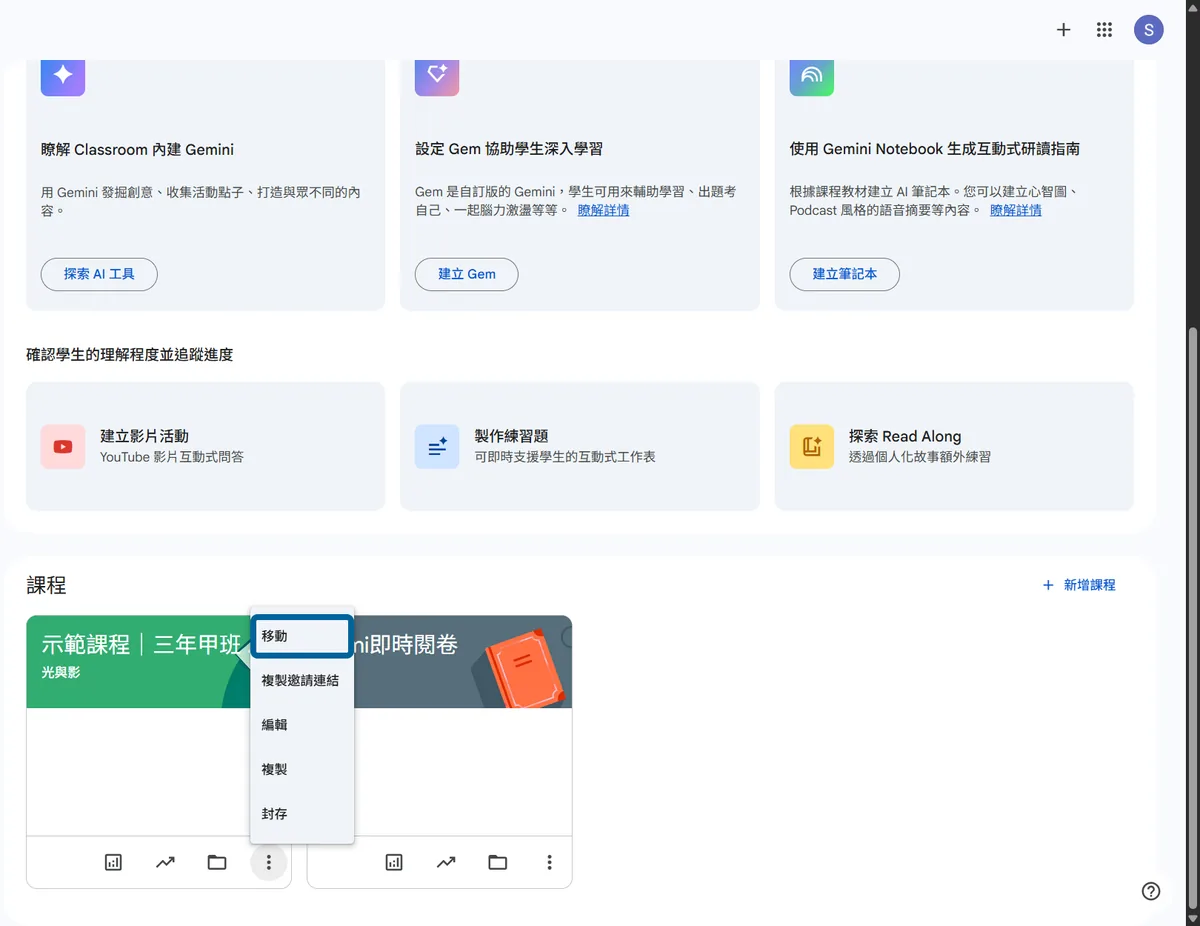
Task: Choose 複製 in the course menu
Action: (x=302, y=769)
